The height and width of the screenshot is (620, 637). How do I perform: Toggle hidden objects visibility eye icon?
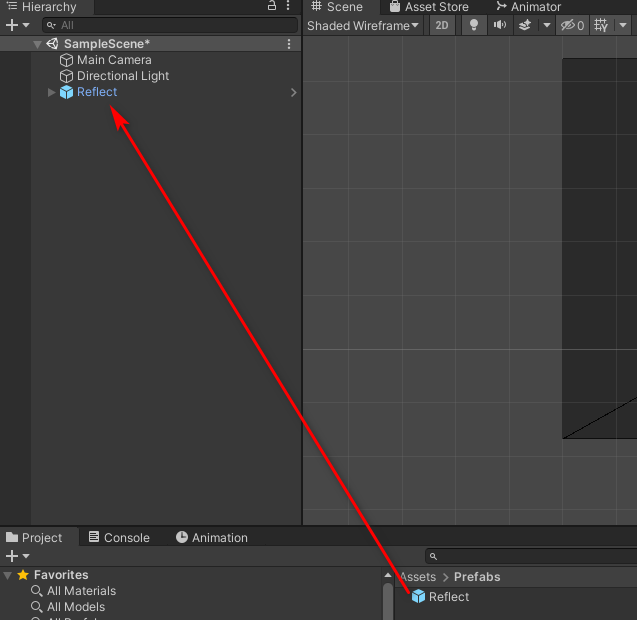572,25
